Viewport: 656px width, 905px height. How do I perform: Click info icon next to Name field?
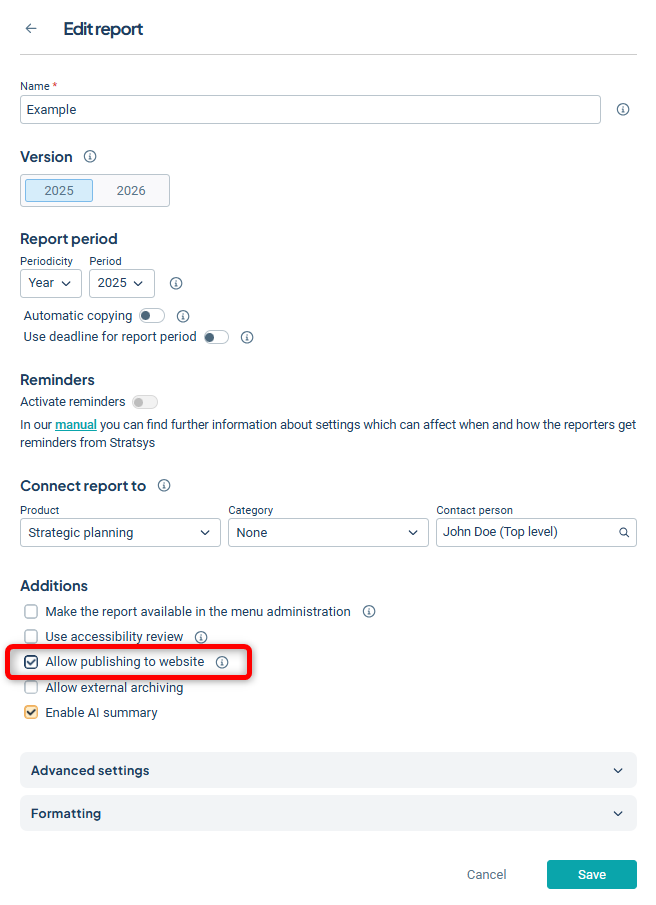click(623, 110)
